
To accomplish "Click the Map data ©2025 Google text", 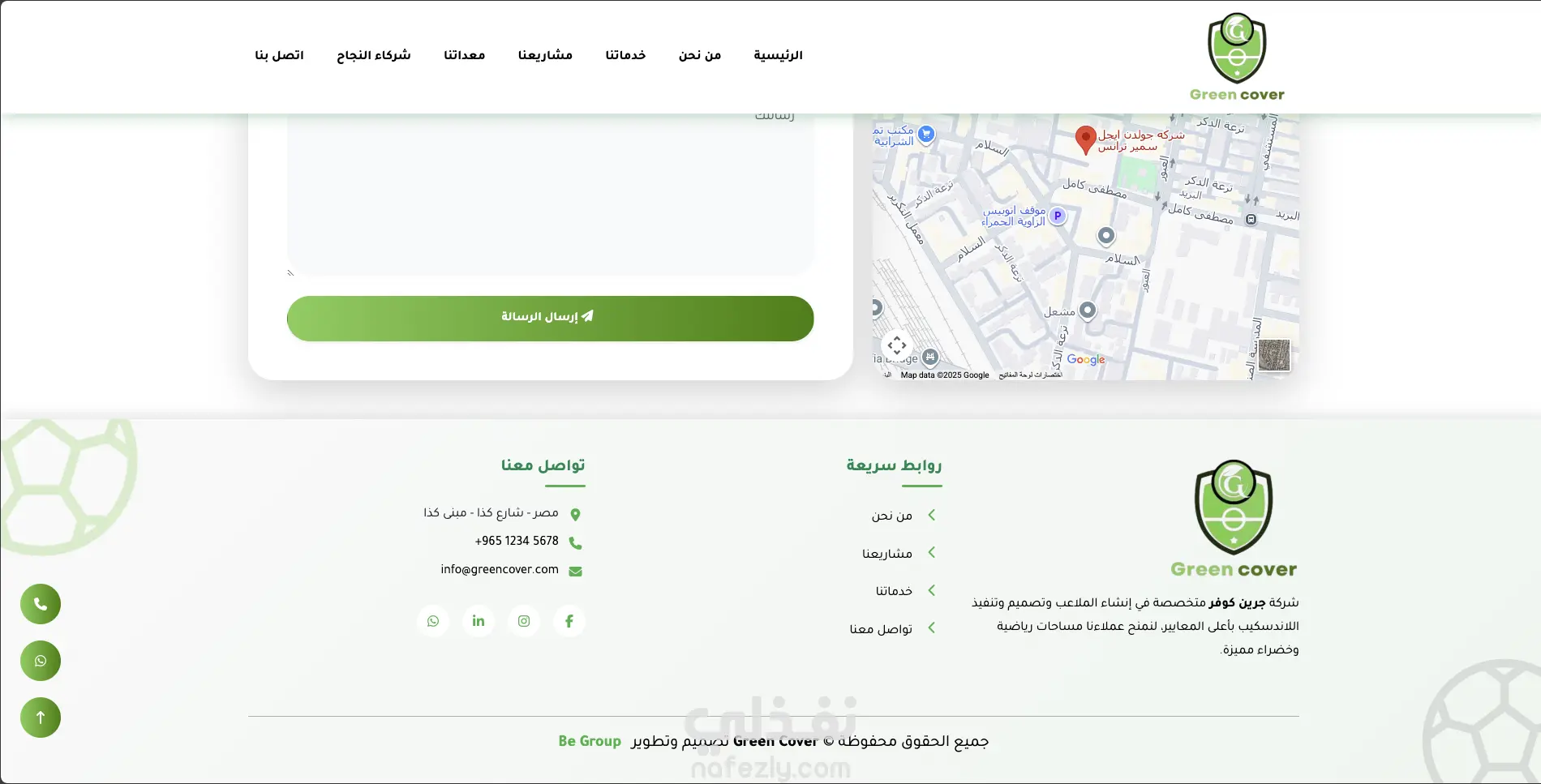I will click(x=945, y=375).
